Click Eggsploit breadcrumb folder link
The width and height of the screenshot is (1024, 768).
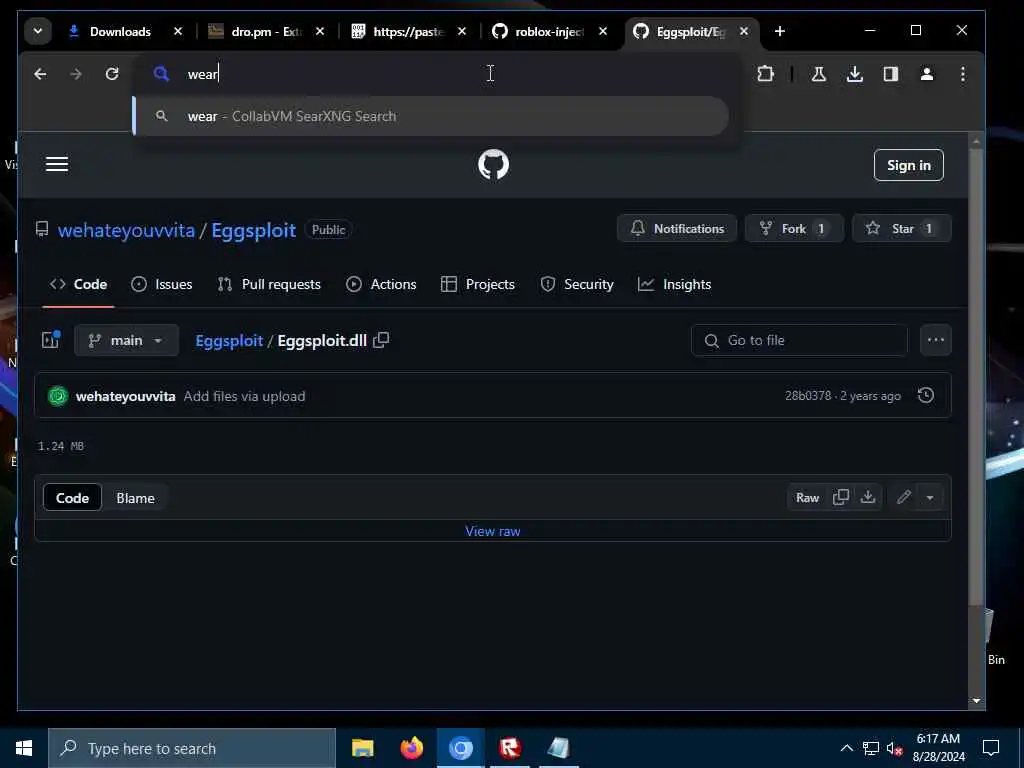229,340
